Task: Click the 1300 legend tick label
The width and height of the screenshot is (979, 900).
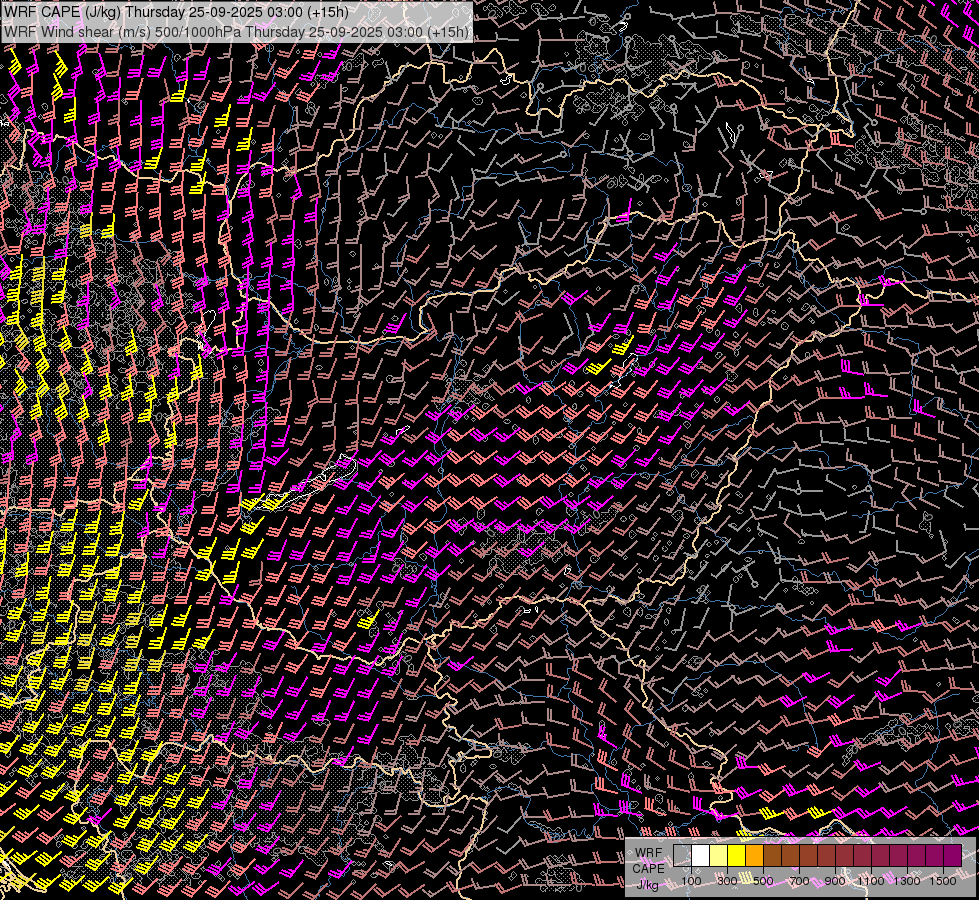Action: tap(907, 881)
